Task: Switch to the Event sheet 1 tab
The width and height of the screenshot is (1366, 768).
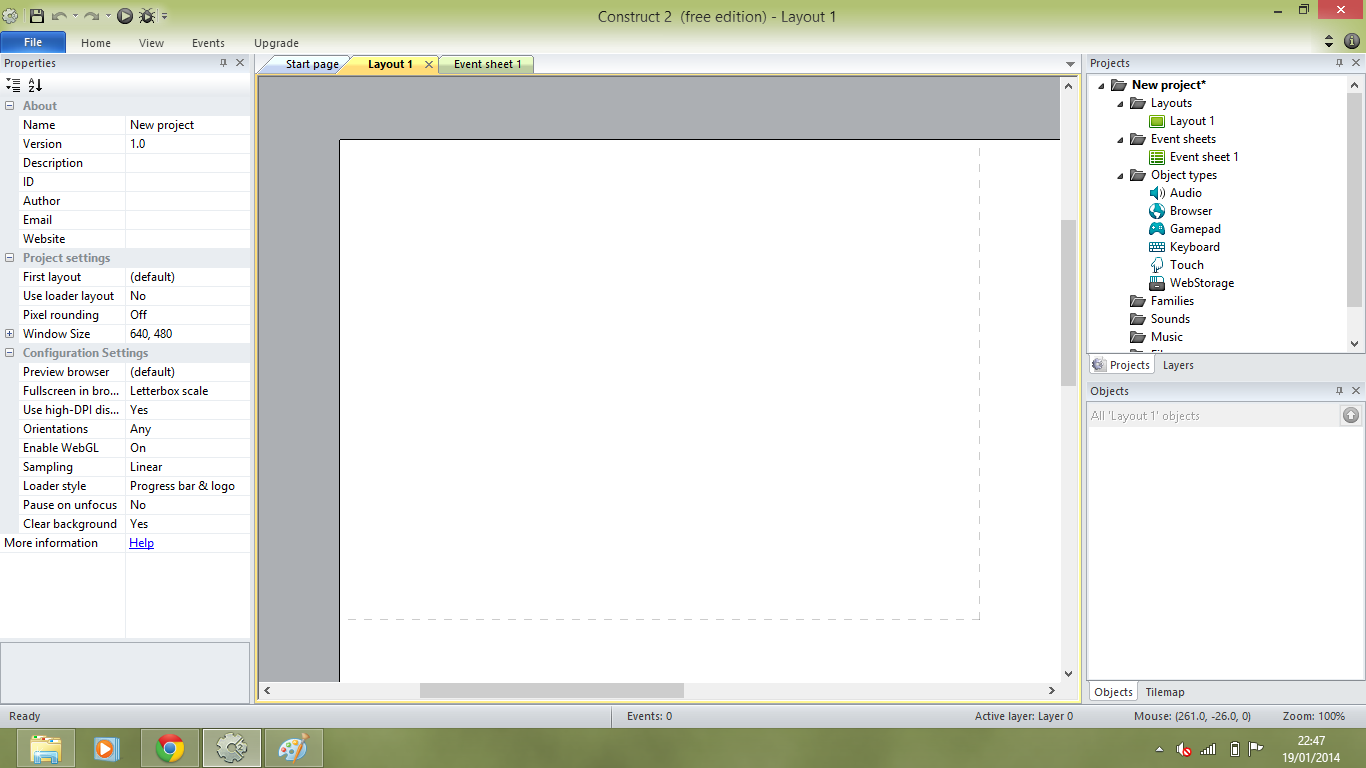Action: point(486,63)
